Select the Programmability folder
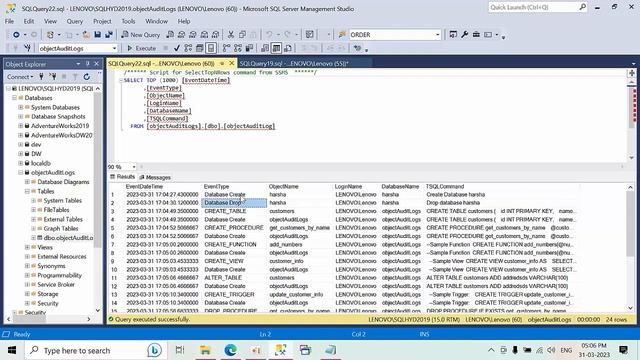Viewport: 640px width, 360px height. [x=59, y=275]
